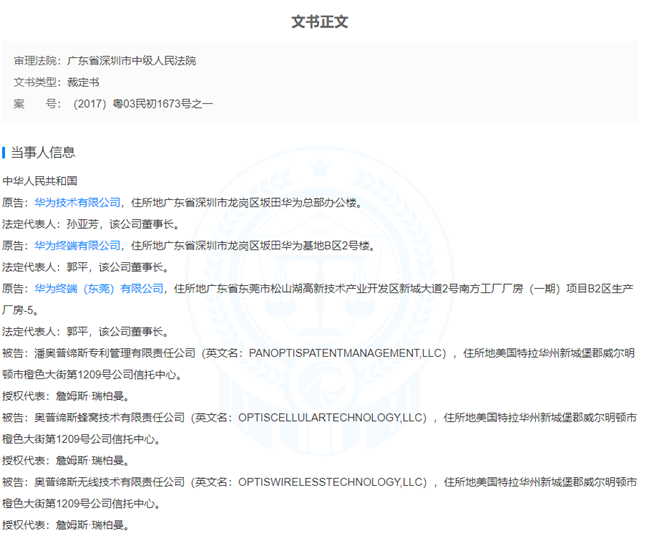This screenshot has width=649, height=541.
Task: Select case number （2017）粤03民初1673号之一
Action: point(142,103)
